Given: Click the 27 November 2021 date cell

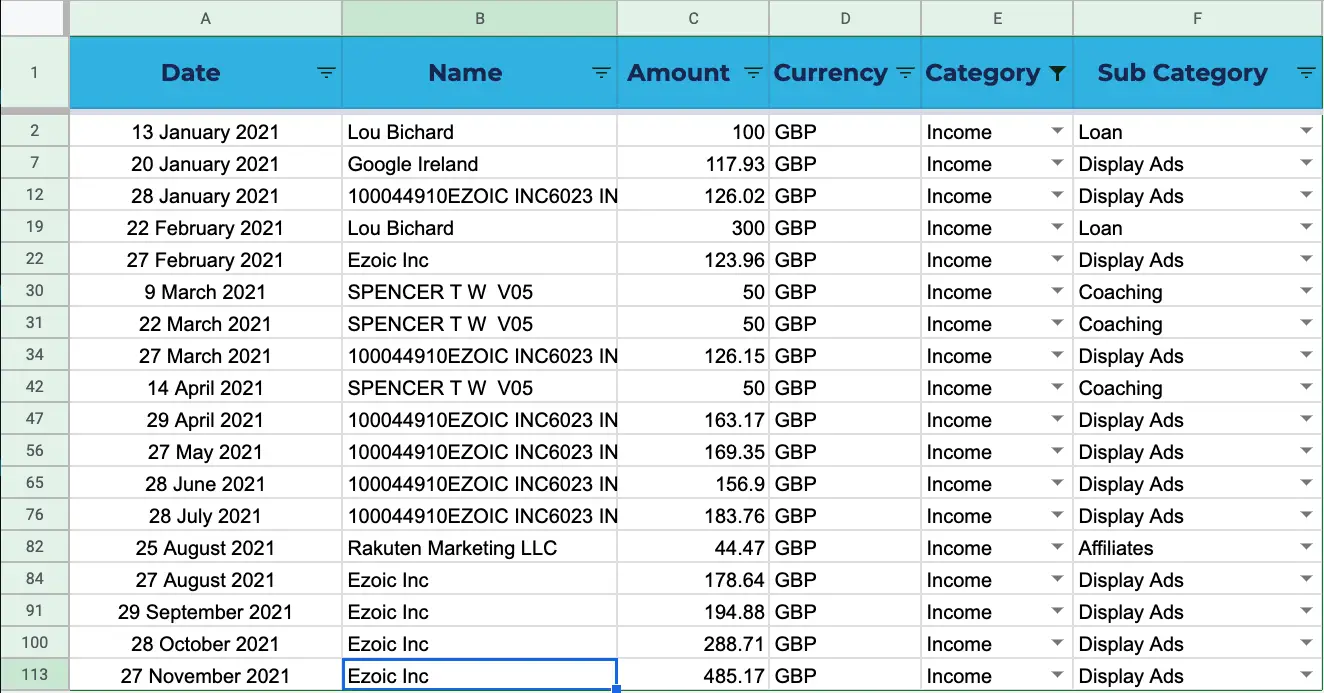Looking at the screenshot, I should click(205, 675).
